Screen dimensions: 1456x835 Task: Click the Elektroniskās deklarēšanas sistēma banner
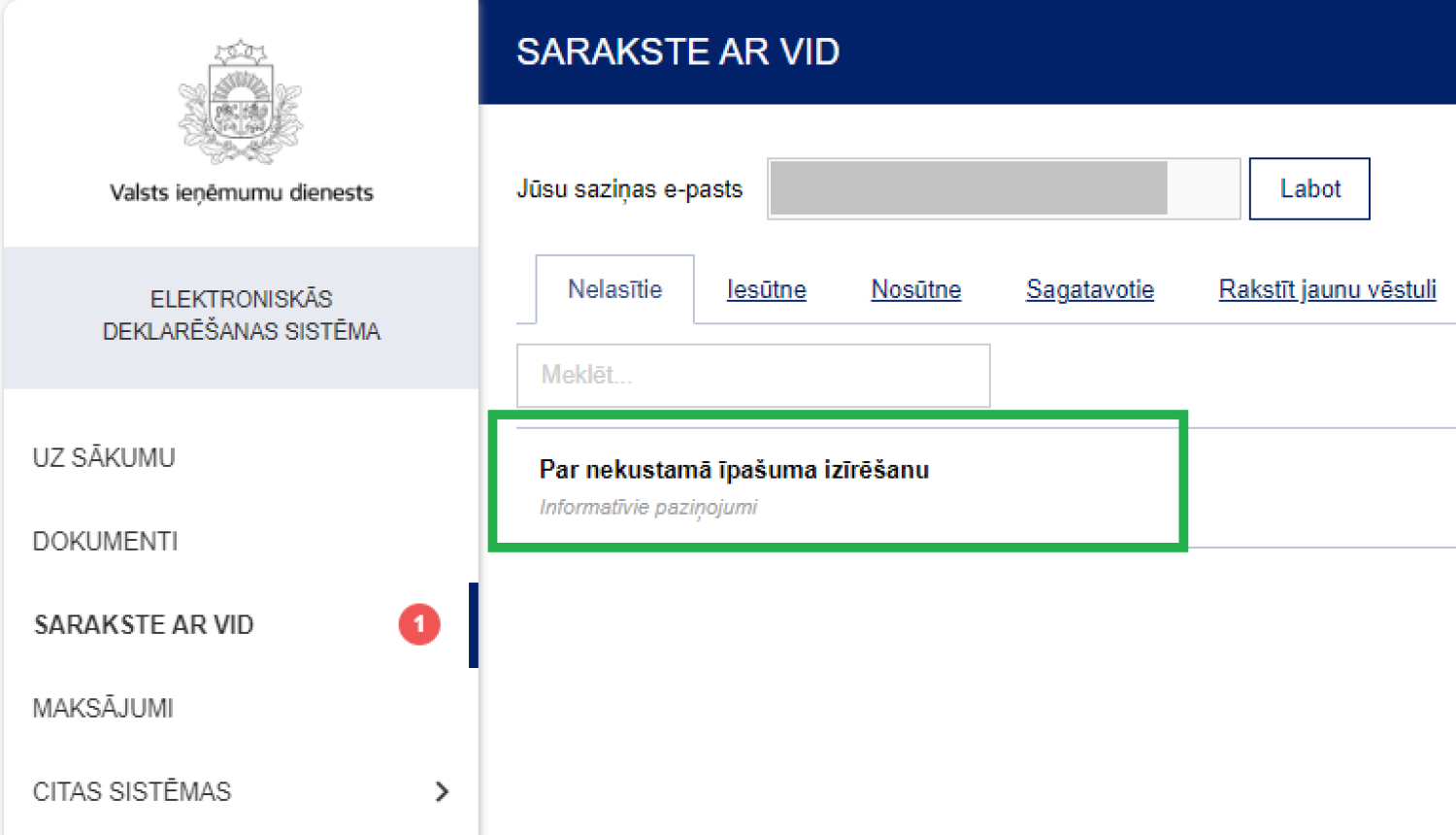241,316
